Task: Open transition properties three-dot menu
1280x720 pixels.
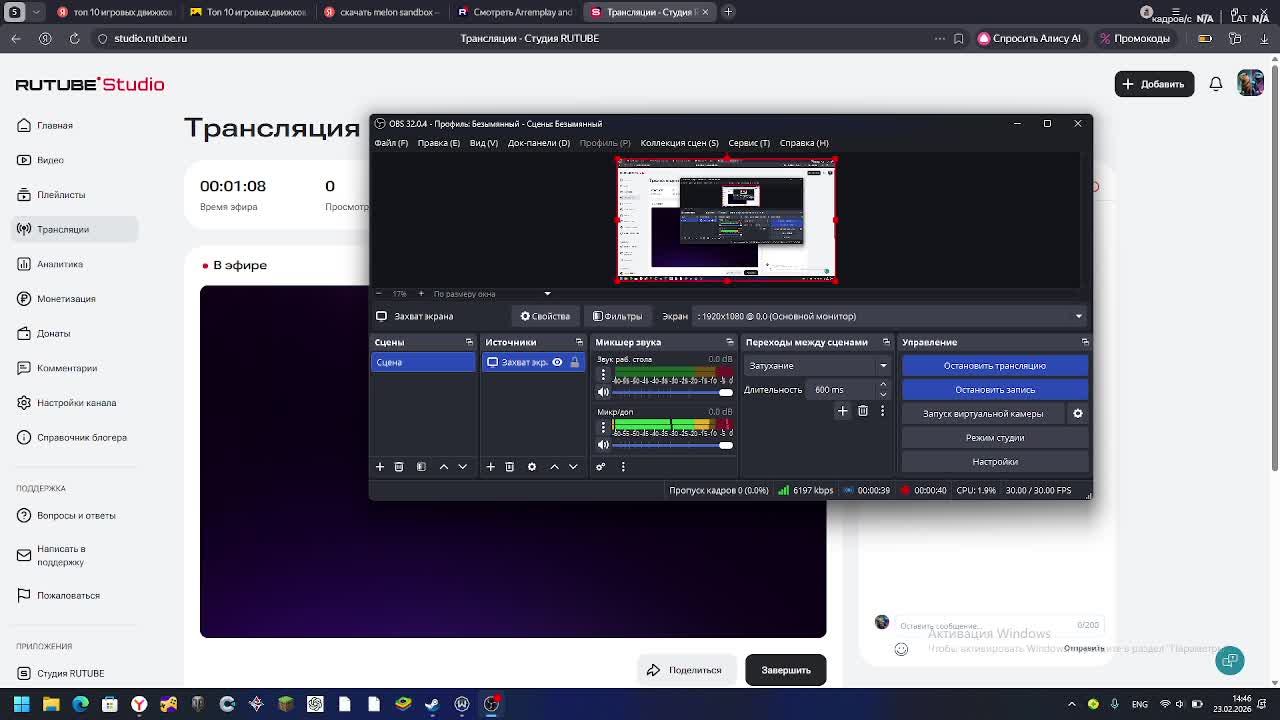Action: 882,411
